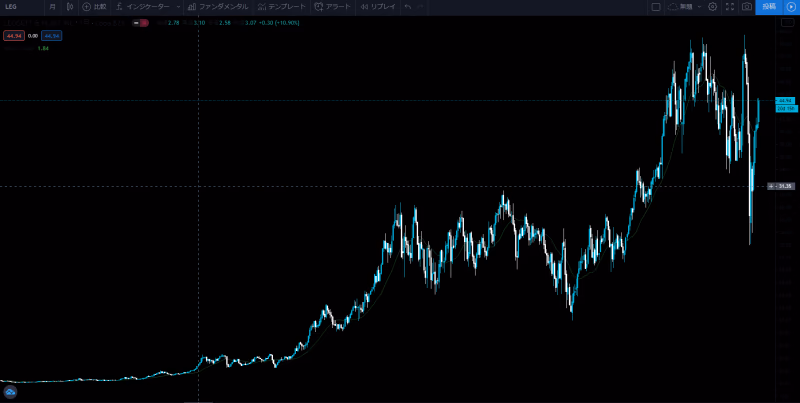
Task: Click the candlestick chart style icon
Action: [x=69, y=6]
